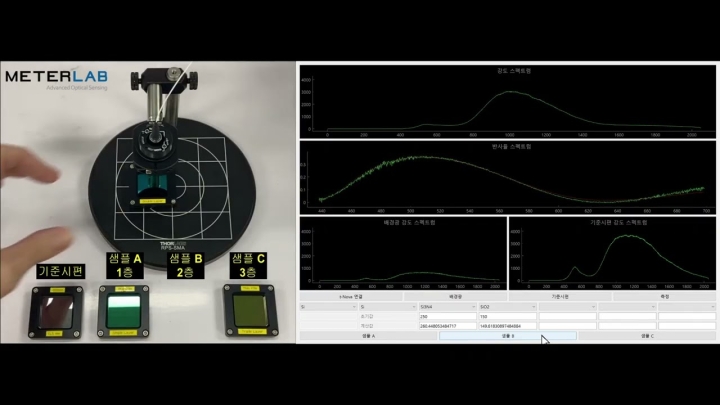Click the 계산값 field showing 260.448
This screenshot has height=405, width=720.
tap(448, 326)
